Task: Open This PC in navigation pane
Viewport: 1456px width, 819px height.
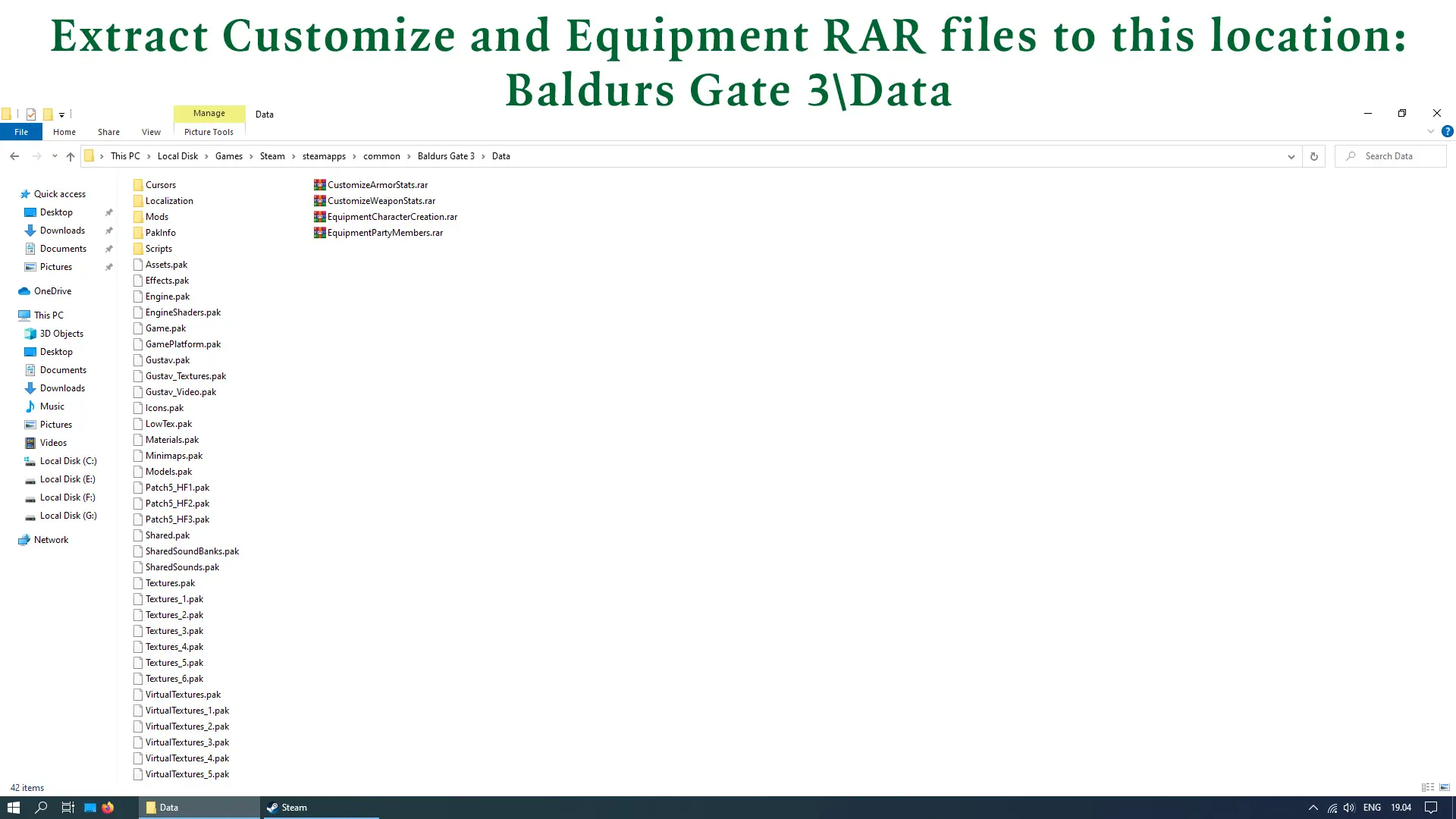Action: pos(49,315)
